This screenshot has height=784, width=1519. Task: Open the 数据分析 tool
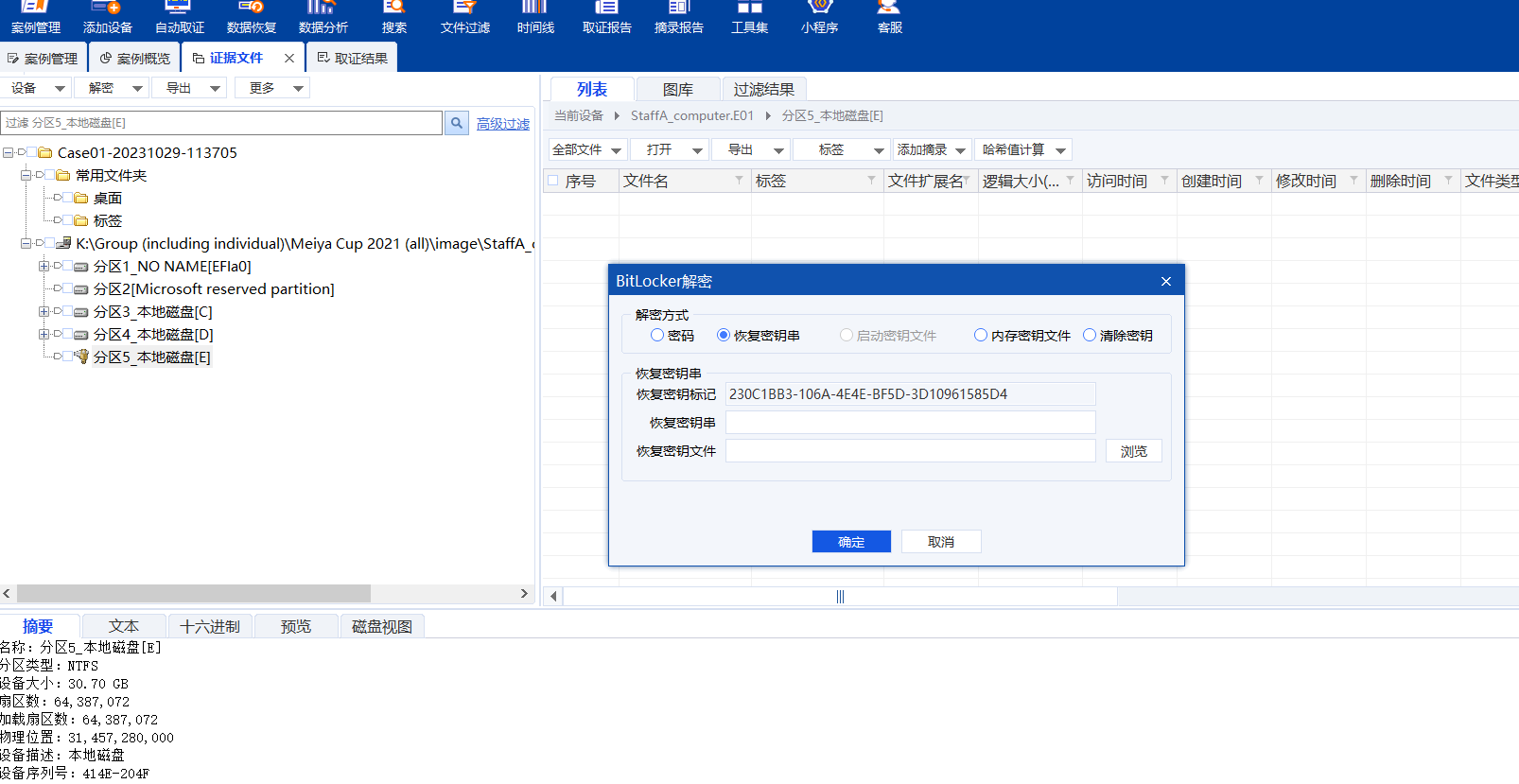tap(323, 18)
